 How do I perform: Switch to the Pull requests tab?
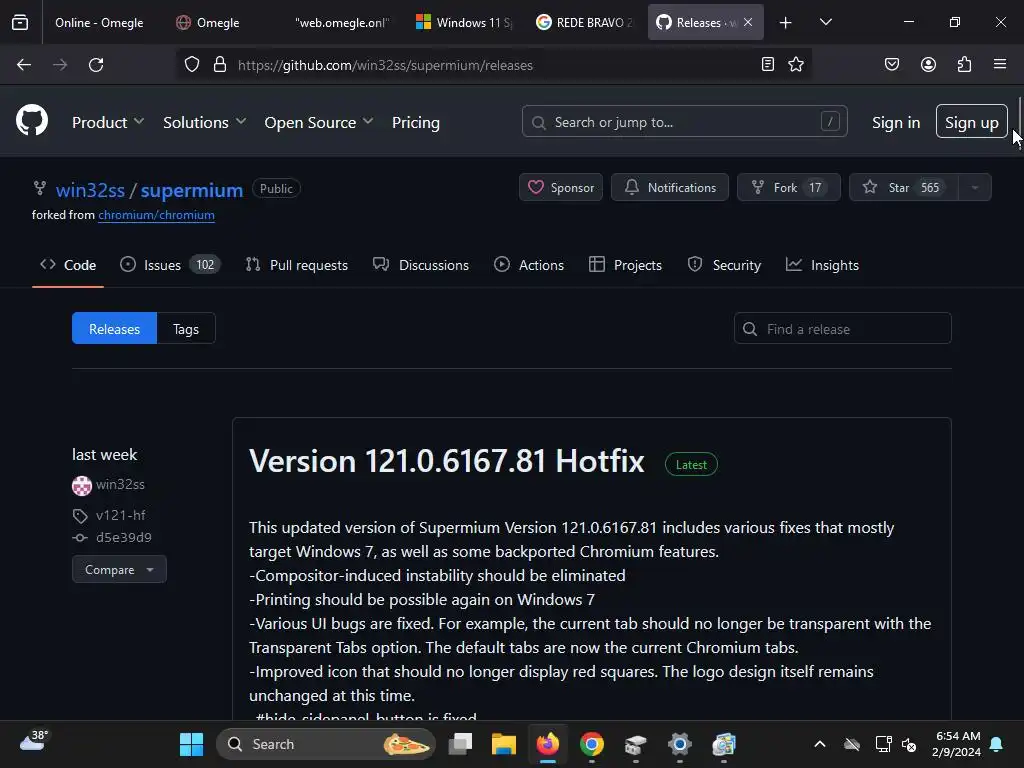pos(296,265)
